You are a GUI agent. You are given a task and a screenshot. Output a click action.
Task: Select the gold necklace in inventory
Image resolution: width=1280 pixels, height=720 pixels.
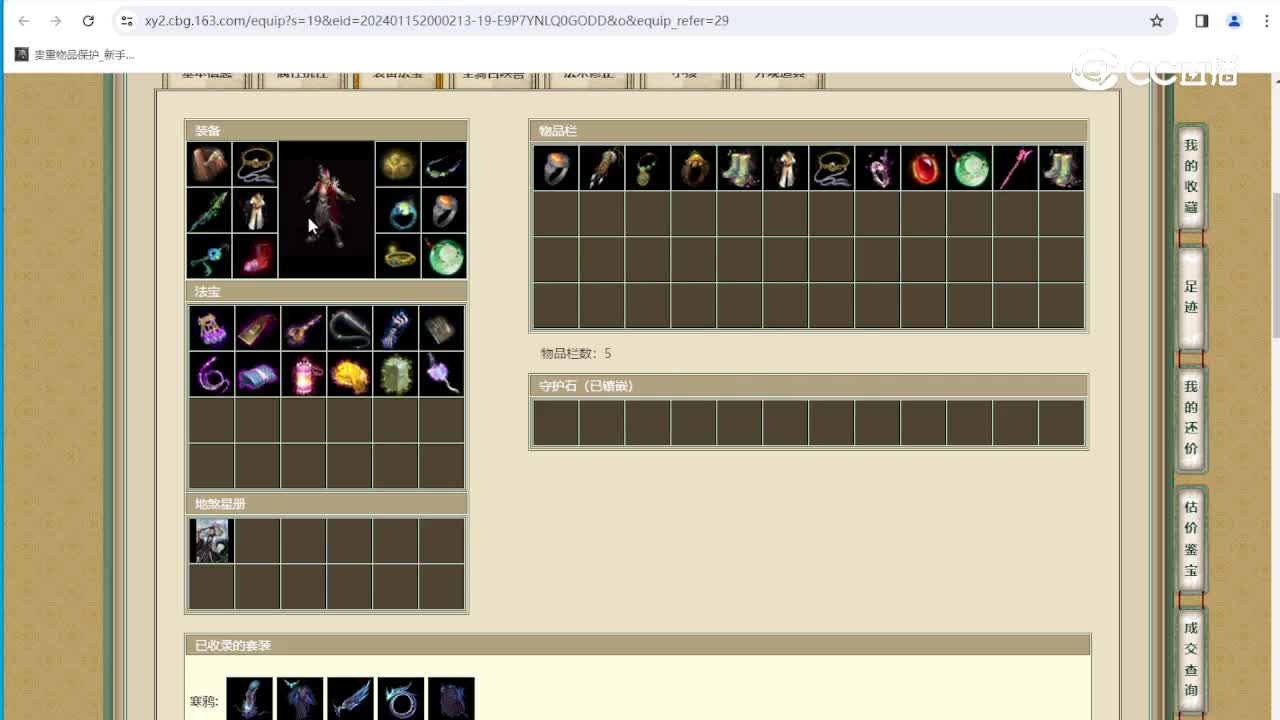[x=831, y=168]
